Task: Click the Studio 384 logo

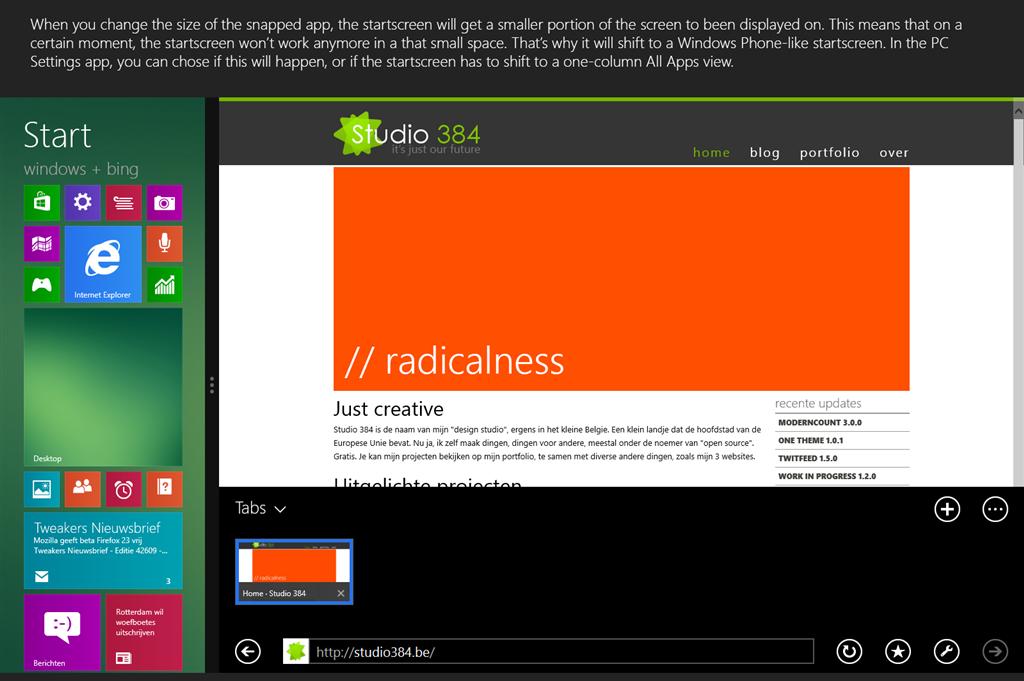Action: 407,135
